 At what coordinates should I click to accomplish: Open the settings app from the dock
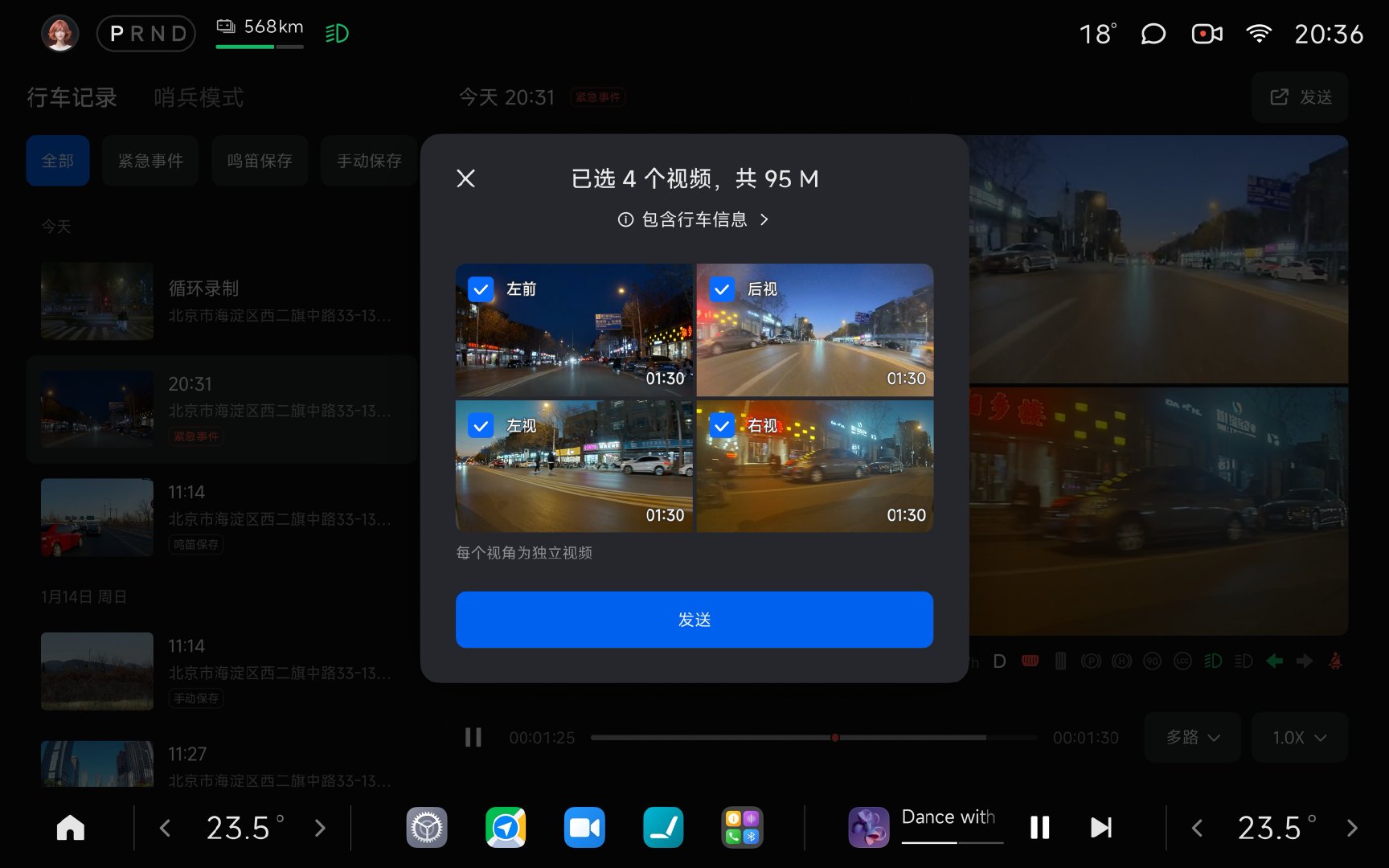point(427,828)
